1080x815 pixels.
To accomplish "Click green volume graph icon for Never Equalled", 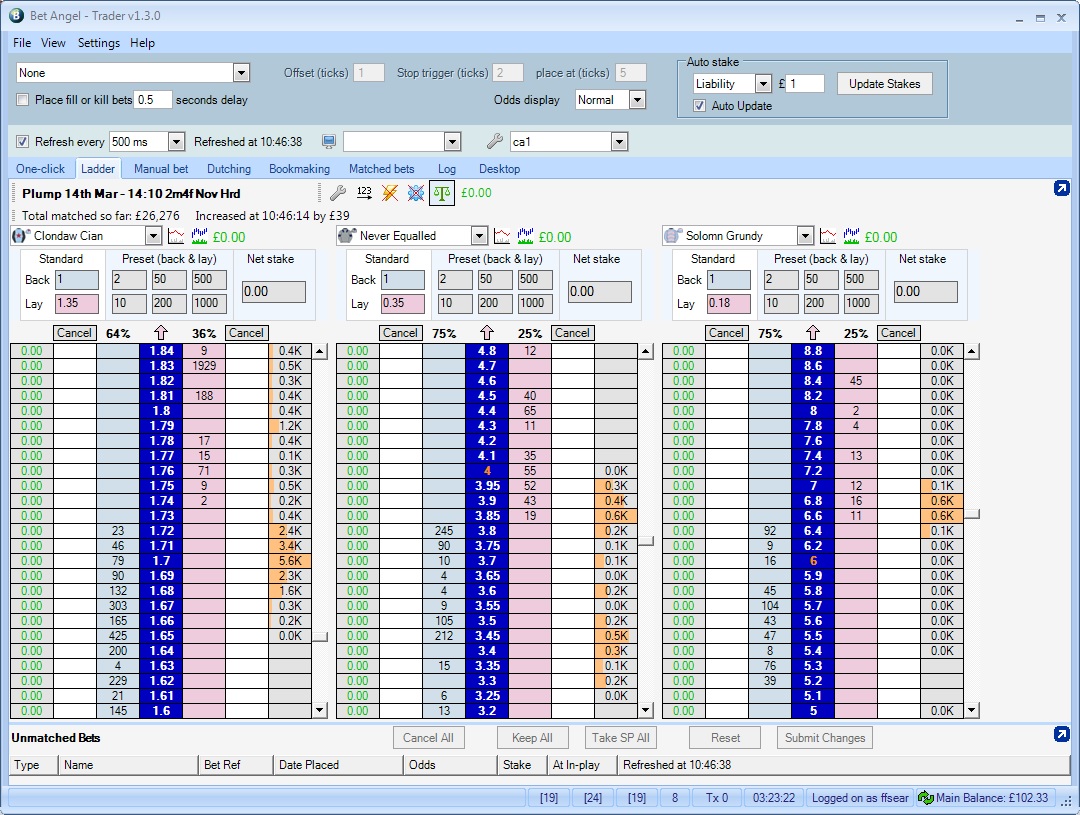I will pos(526,236).
